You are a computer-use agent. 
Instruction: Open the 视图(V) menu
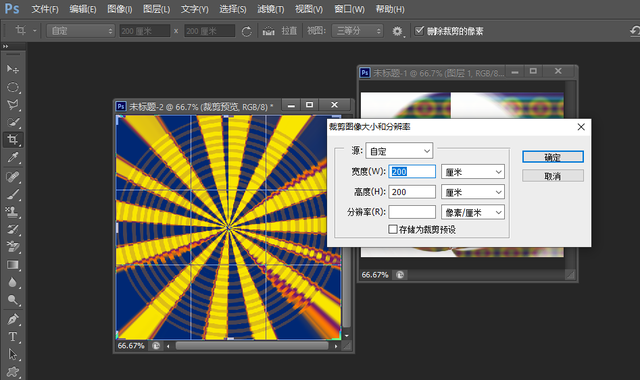tap(309, 9)
